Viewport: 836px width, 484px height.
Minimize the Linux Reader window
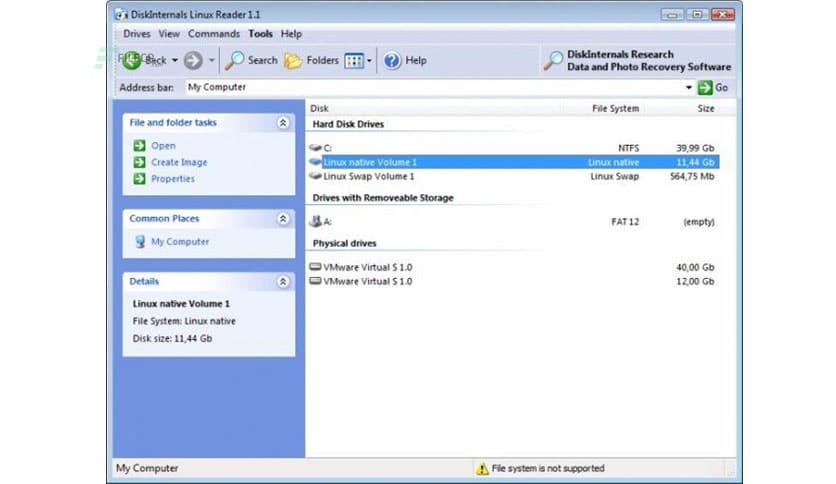point(672,14)
